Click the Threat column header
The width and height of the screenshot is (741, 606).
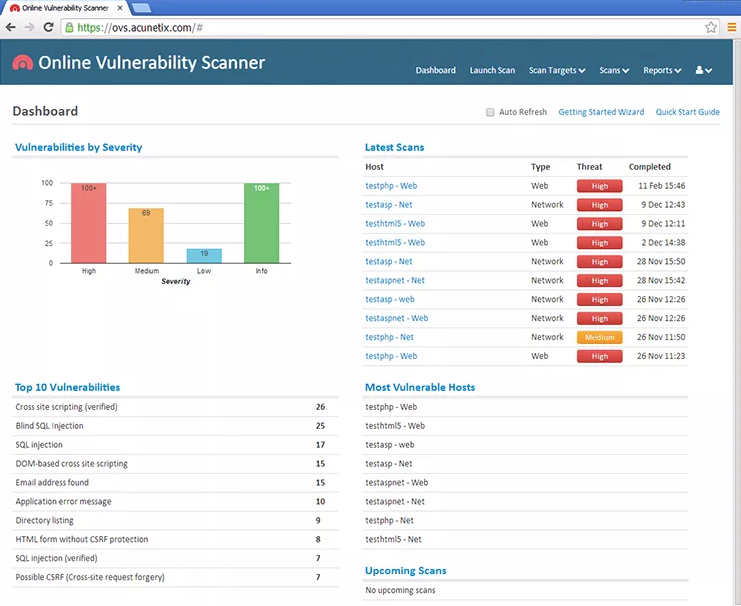pyautogui.click(x=589, y=167)
